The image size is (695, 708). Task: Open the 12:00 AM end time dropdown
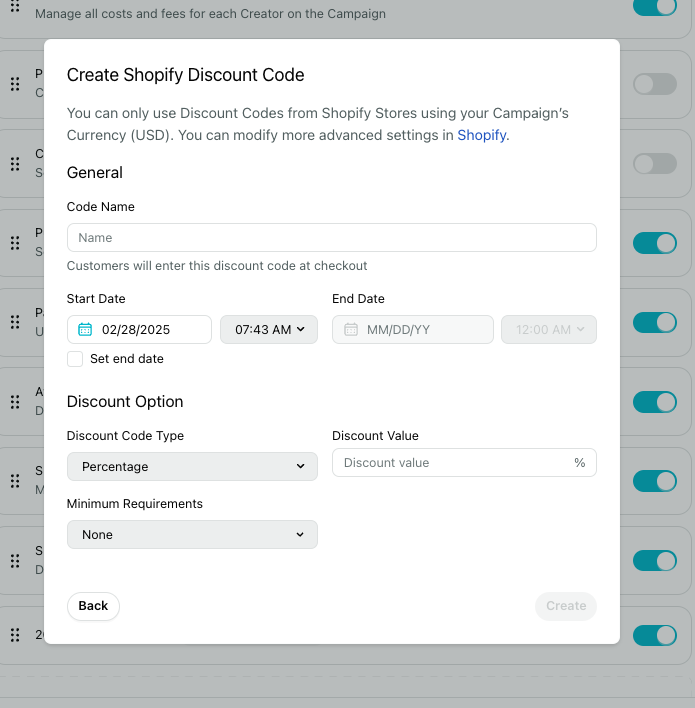549,330
